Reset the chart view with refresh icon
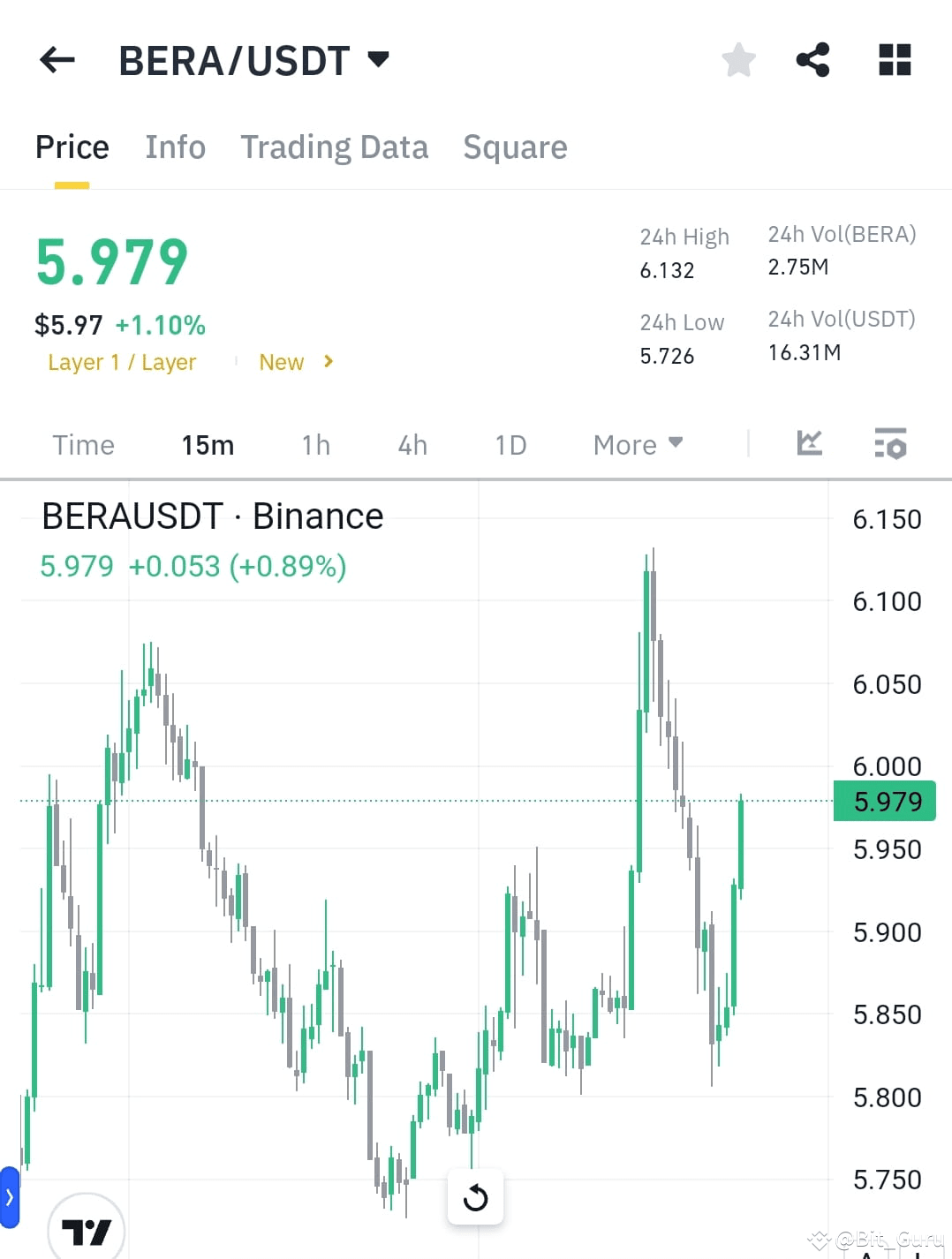This screenshot has height=1259, width=952. tap(475, 1198)
